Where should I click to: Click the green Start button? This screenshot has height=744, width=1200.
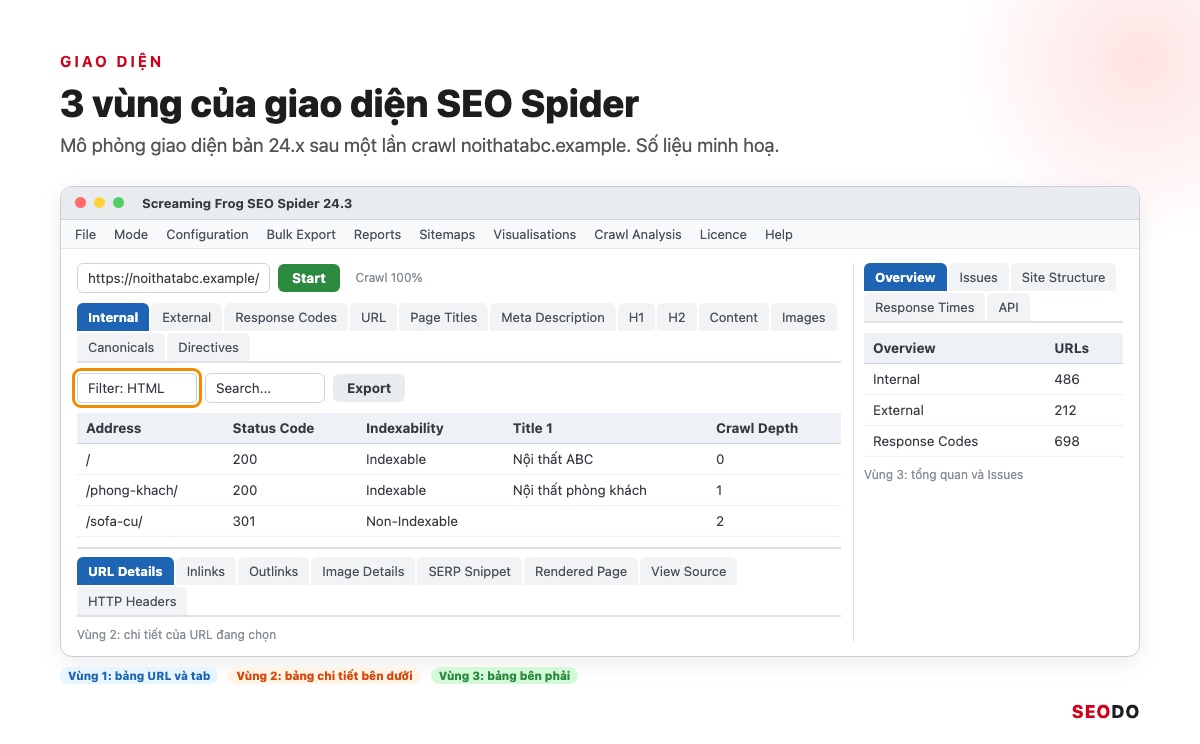tap(309, 278)
